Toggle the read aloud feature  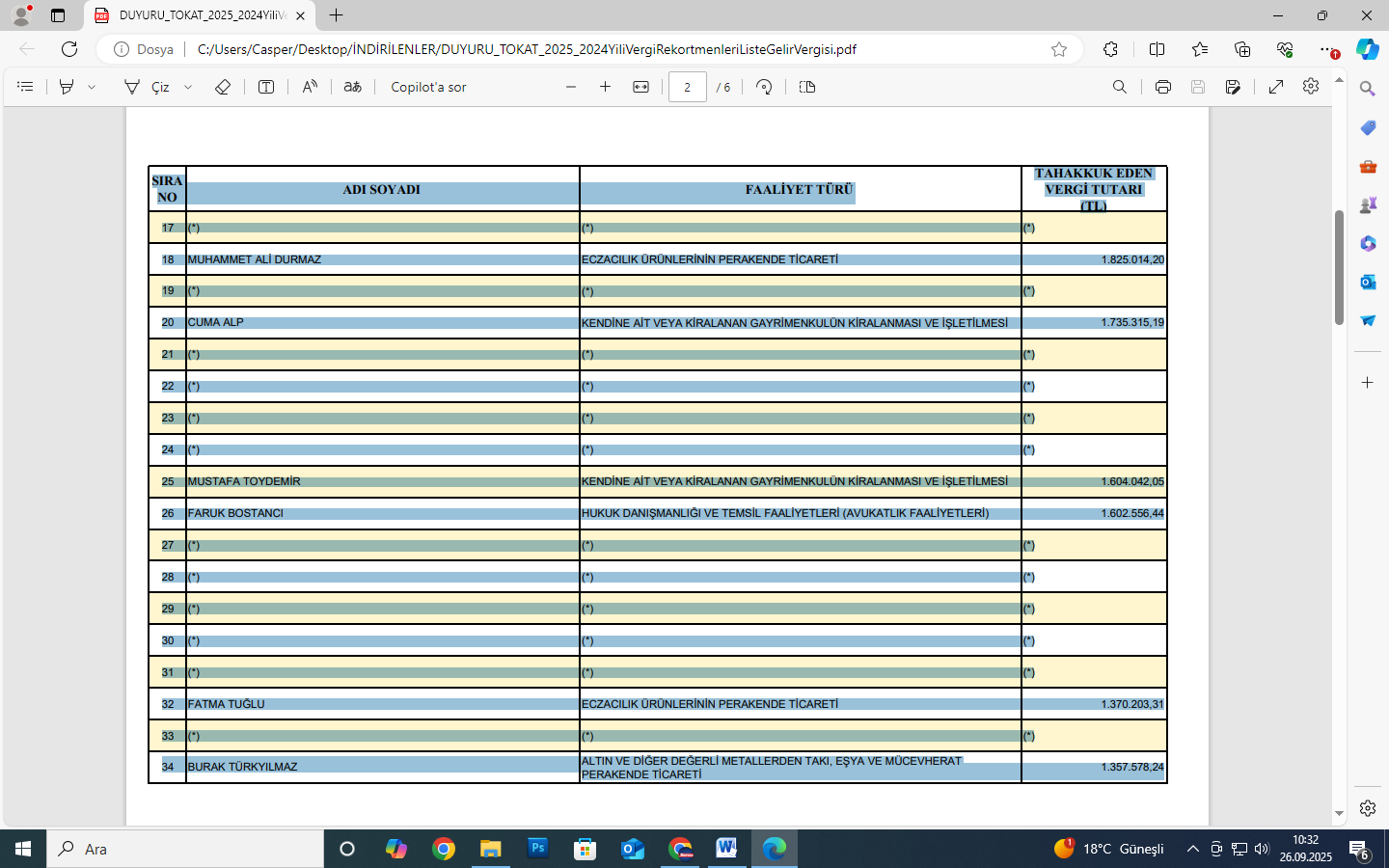click(x=310, y=87)
